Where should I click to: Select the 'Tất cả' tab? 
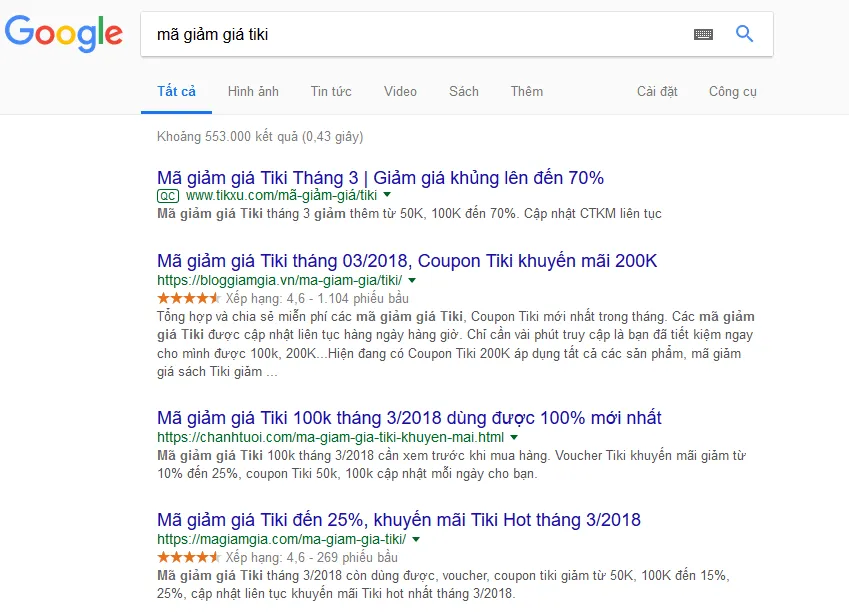click(x=177, y=91)
